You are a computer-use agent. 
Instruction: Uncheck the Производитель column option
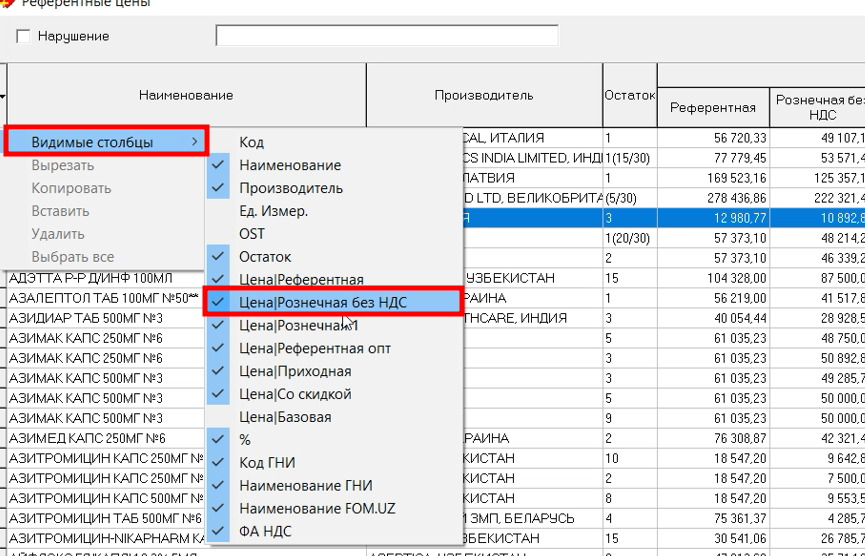(334, 188)
